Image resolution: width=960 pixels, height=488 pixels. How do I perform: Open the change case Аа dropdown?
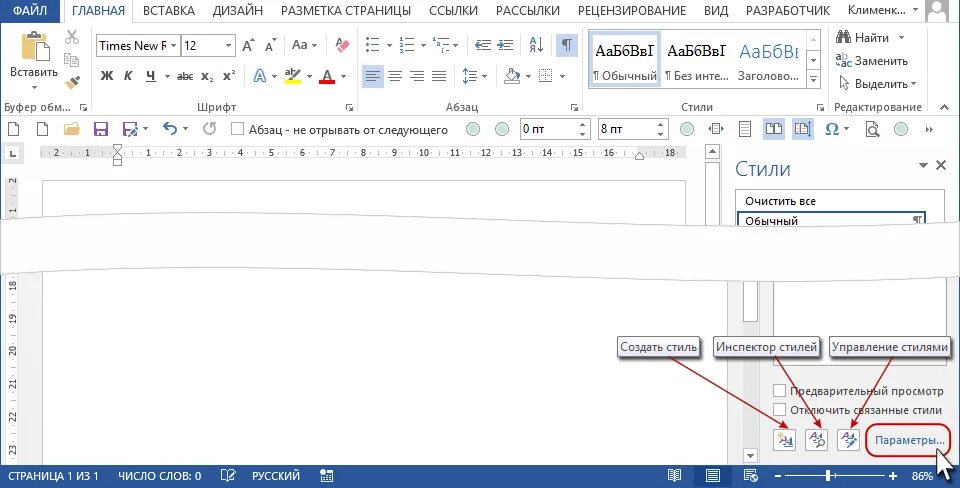coord(304,45)
